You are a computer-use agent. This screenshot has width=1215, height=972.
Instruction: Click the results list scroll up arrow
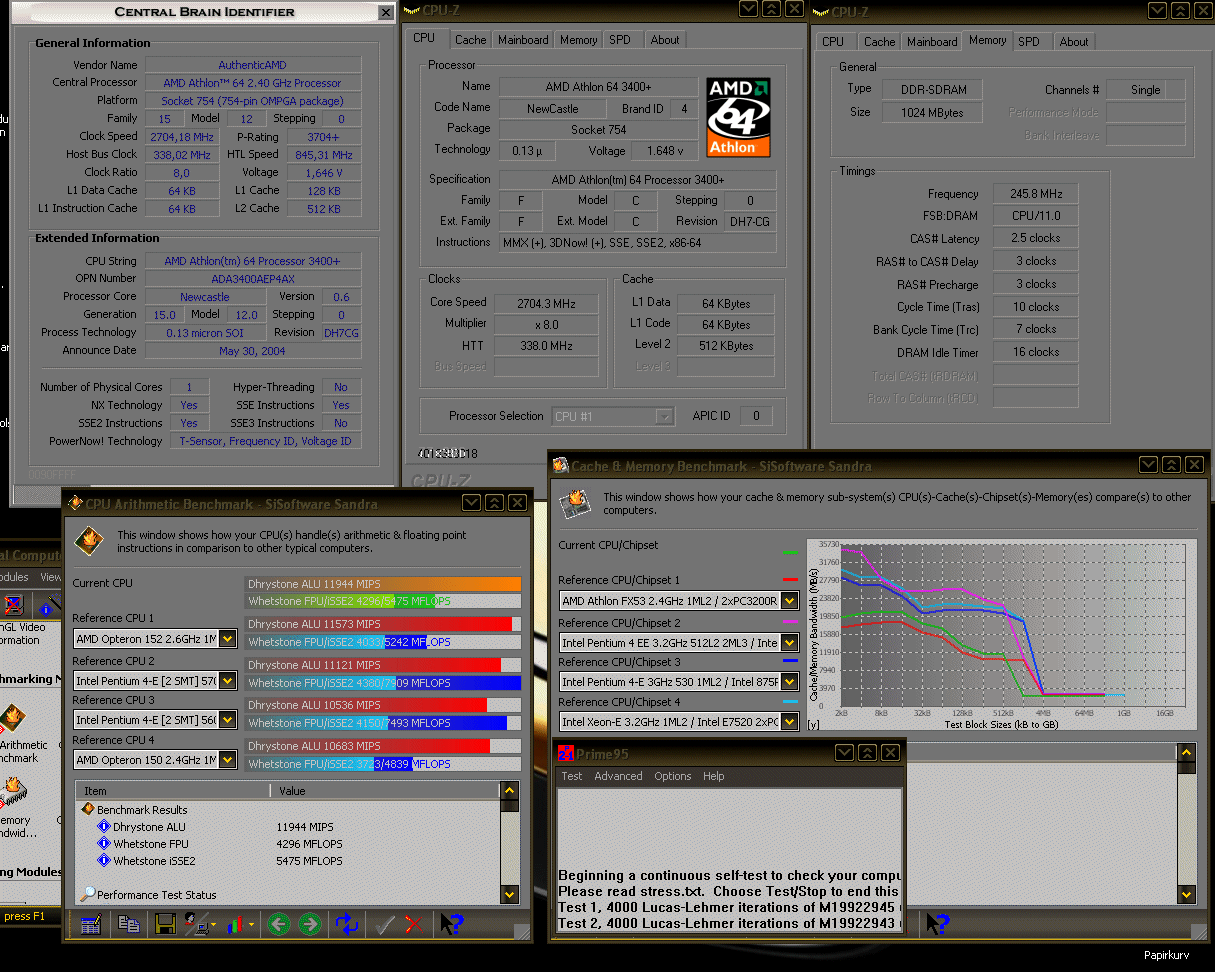pos(510,791)
